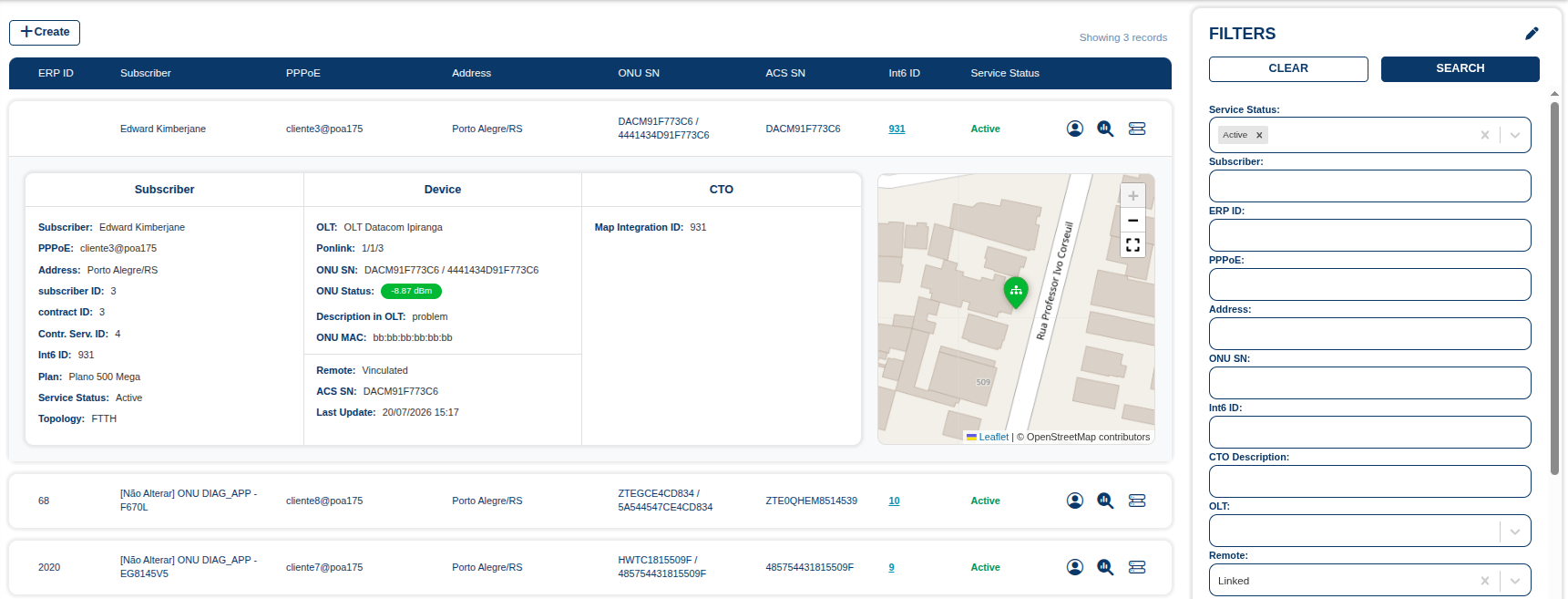Viewport: 1568px width, 599px height.
Task: Click diagnostics magnifier in cliente8@poa175 row
Action: [1105, 501]
